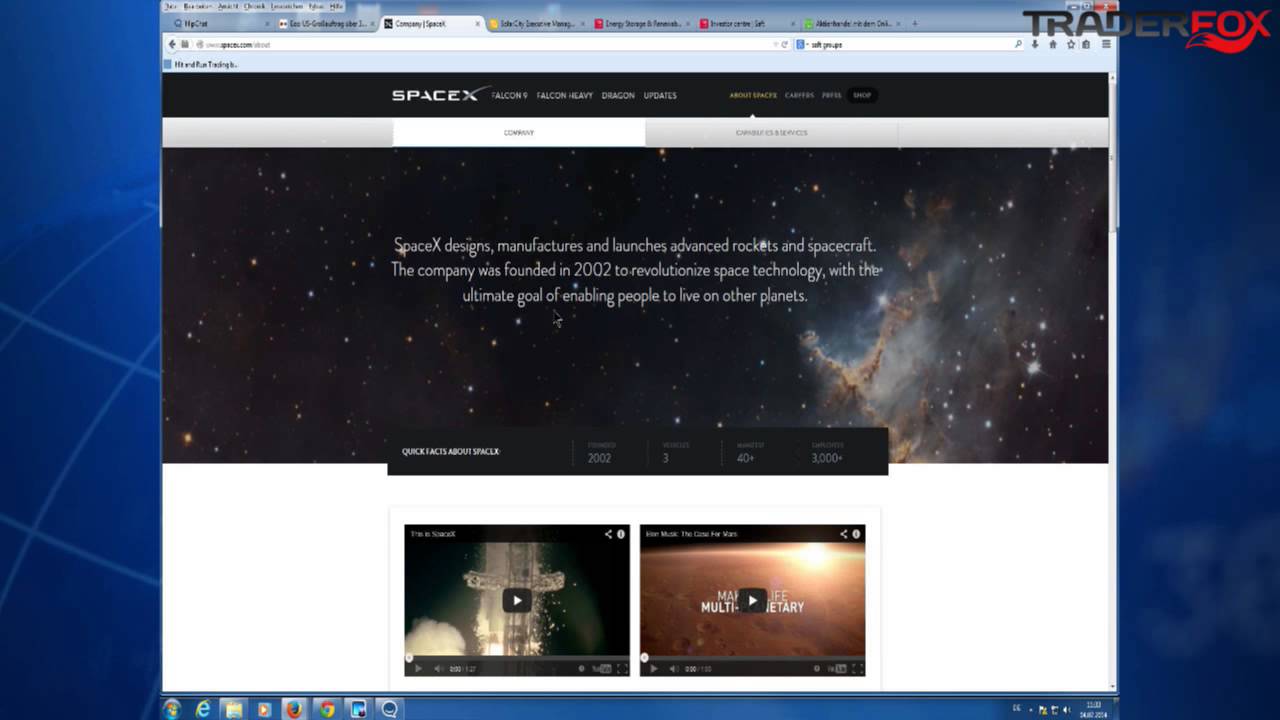1280x720 pixels.
Task: Open settings gear on 'Case For Mars' player
Action: (817, 669)
